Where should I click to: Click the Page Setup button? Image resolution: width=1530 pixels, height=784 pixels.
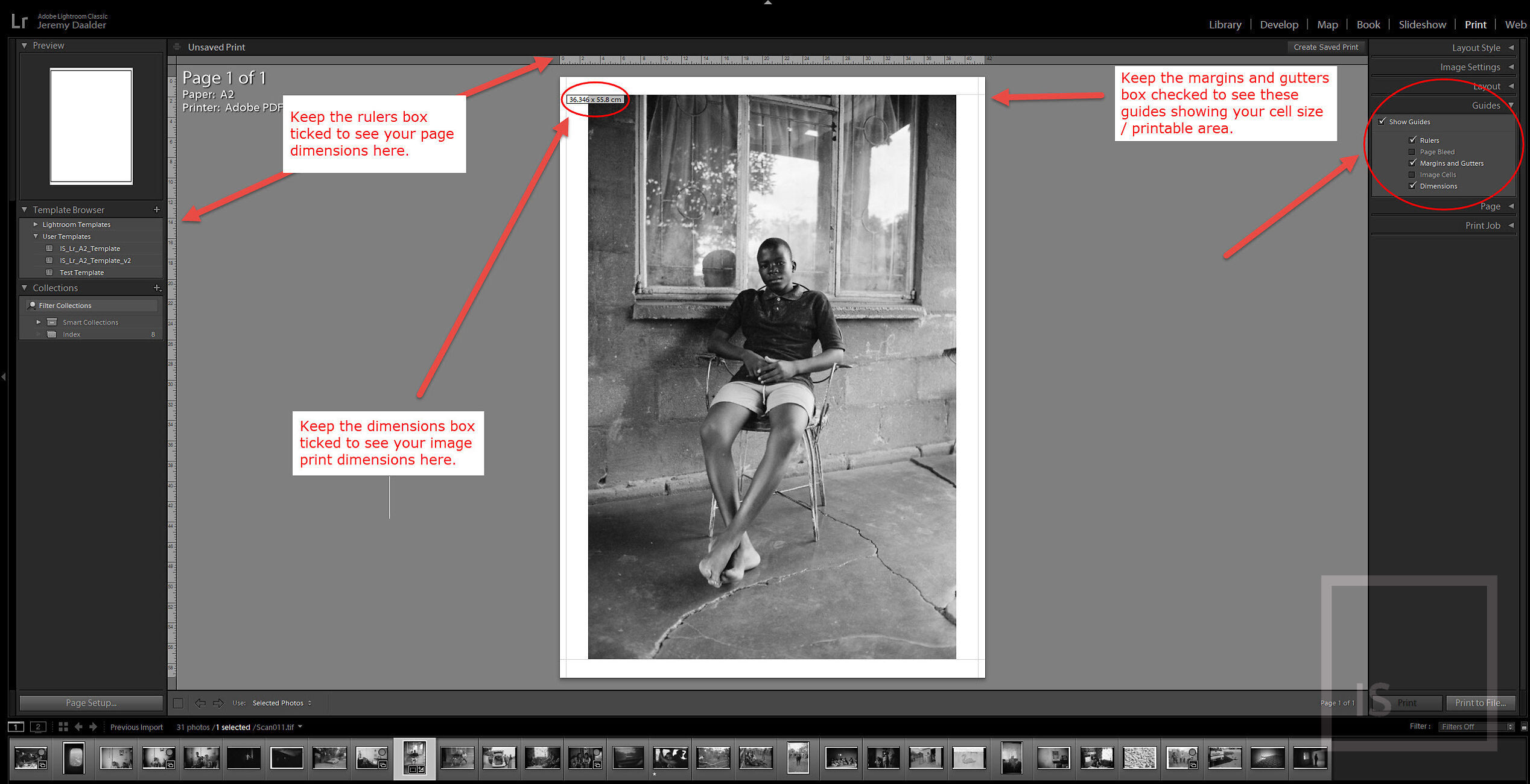click(91, 703)
